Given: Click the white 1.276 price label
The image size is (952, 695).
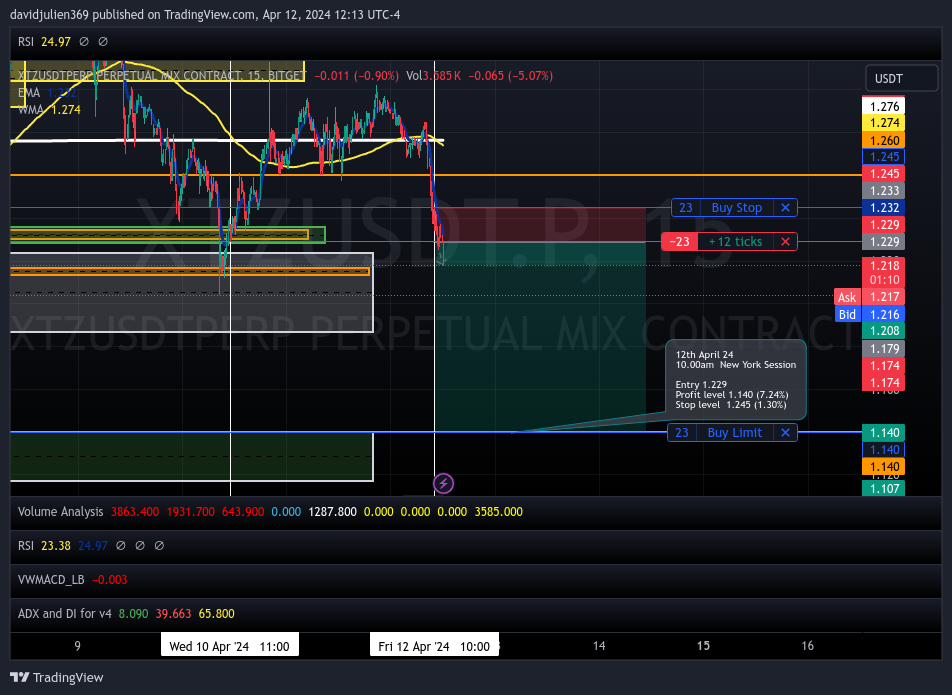Looking at the screenshot, I should click(x=884, y=106).
